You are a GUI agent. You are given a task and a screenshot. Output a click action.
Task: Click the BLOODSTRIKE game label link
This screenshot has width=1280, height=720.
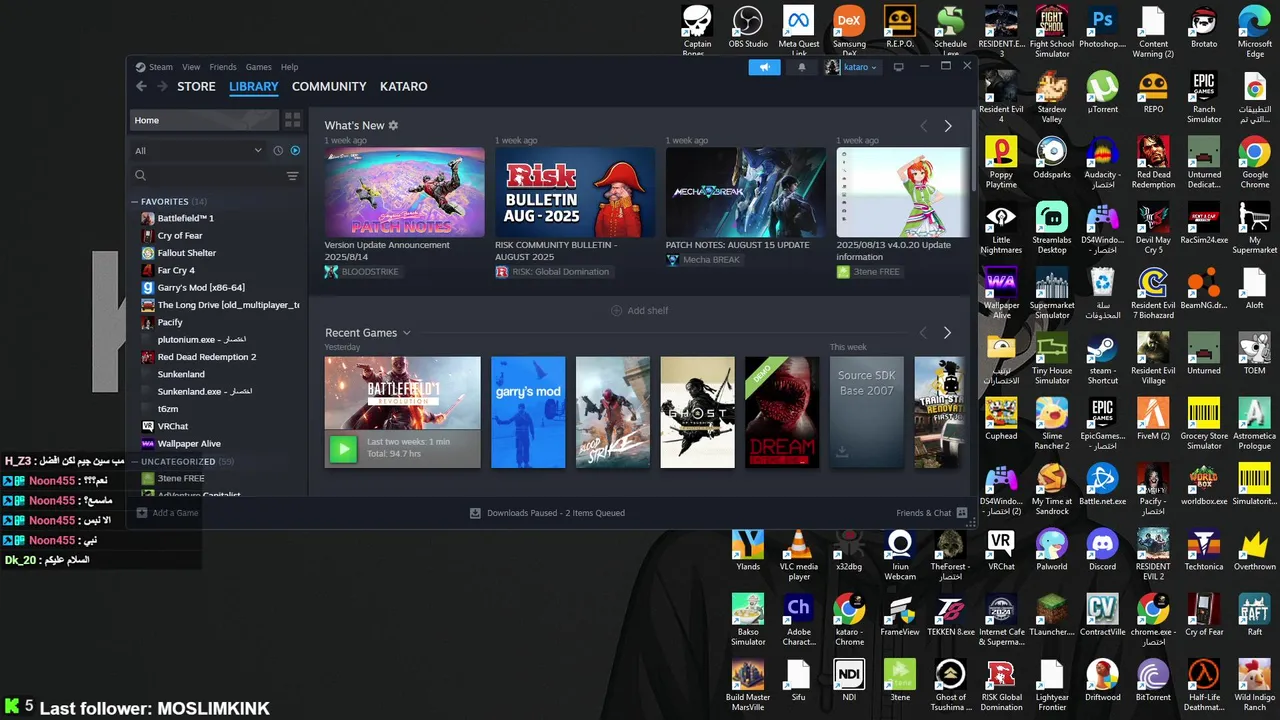[x=361, y=272]
